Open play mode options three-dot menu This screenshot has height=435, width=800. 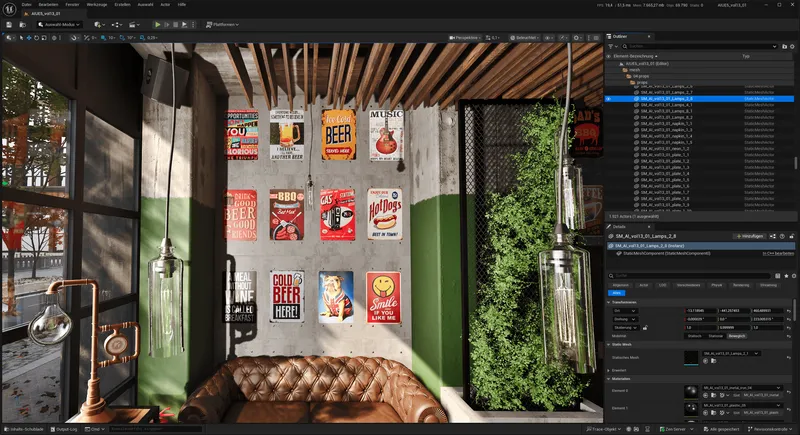[193, 24]
